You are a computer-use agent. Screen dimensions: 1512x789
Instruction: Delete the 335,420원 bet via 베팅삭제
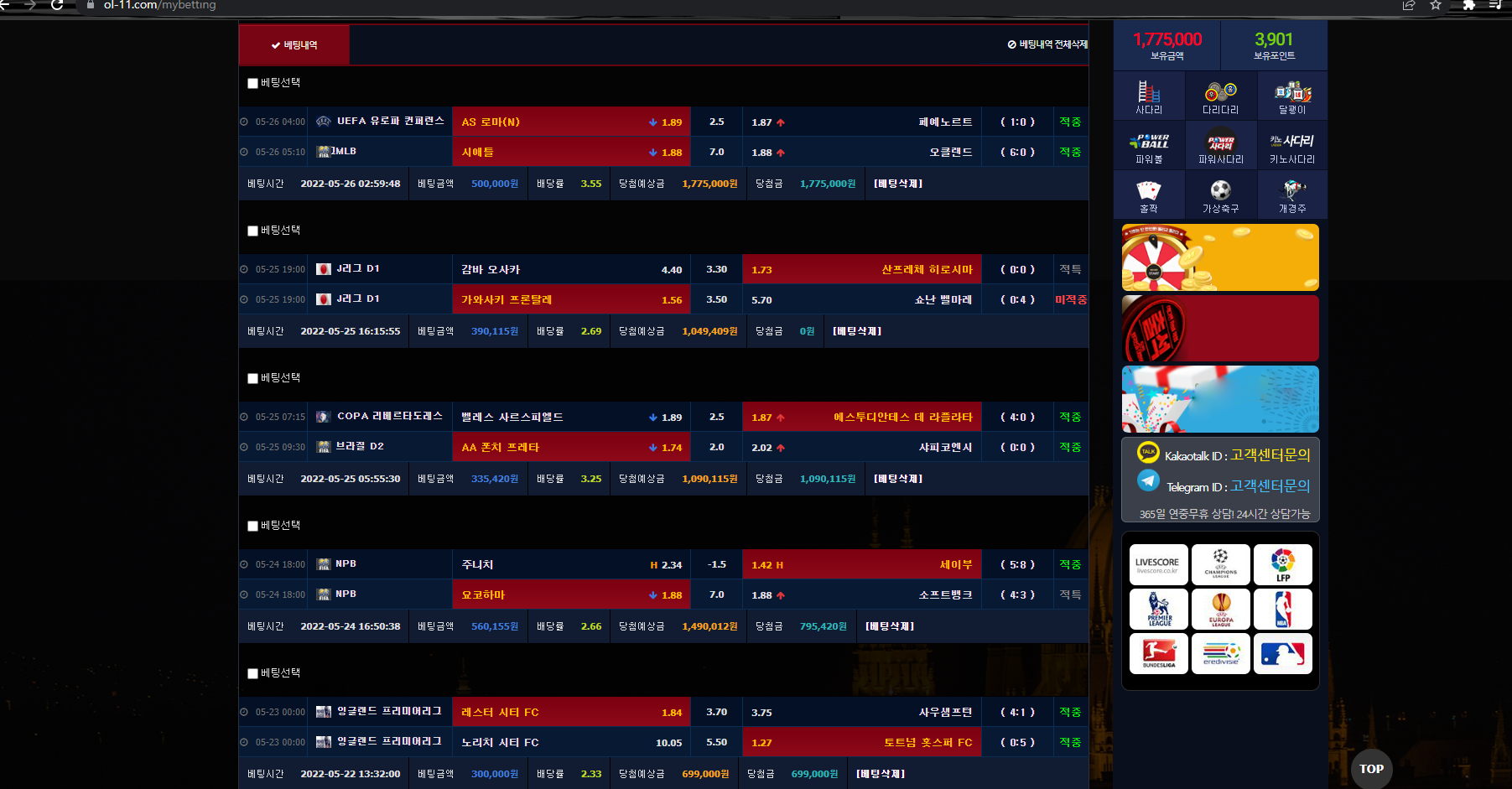click(898, 479)
